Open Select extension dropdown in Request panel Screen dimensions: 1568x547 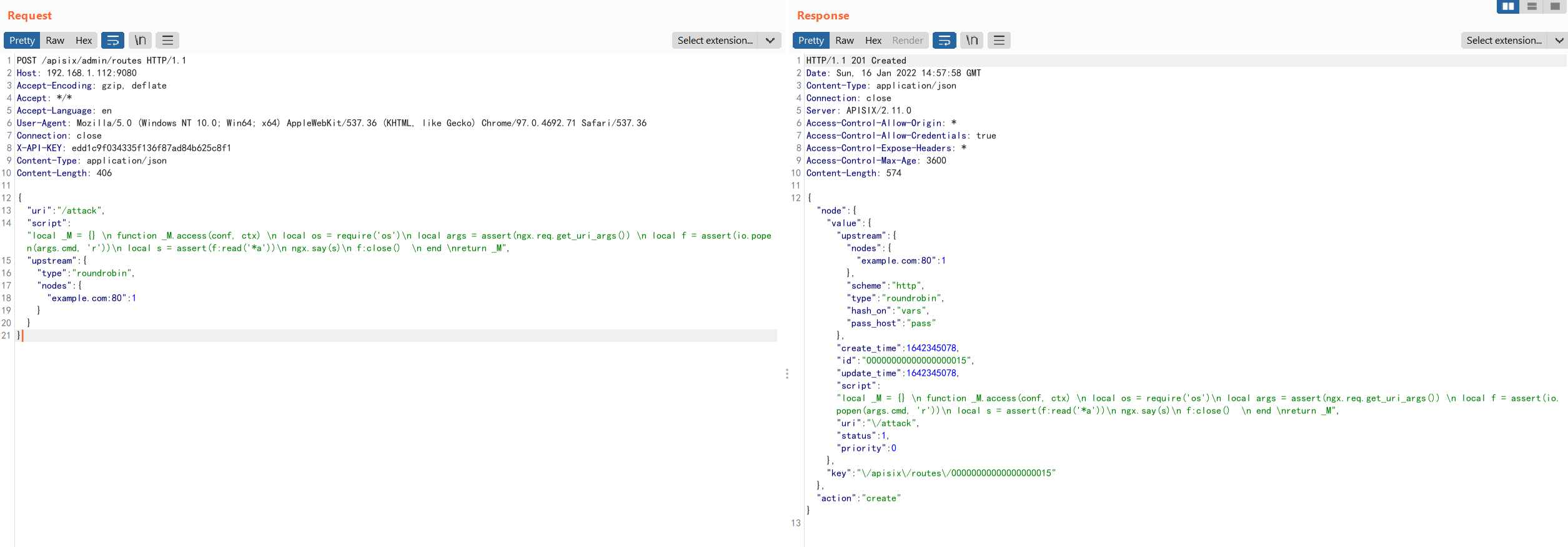tap(715, 41)
